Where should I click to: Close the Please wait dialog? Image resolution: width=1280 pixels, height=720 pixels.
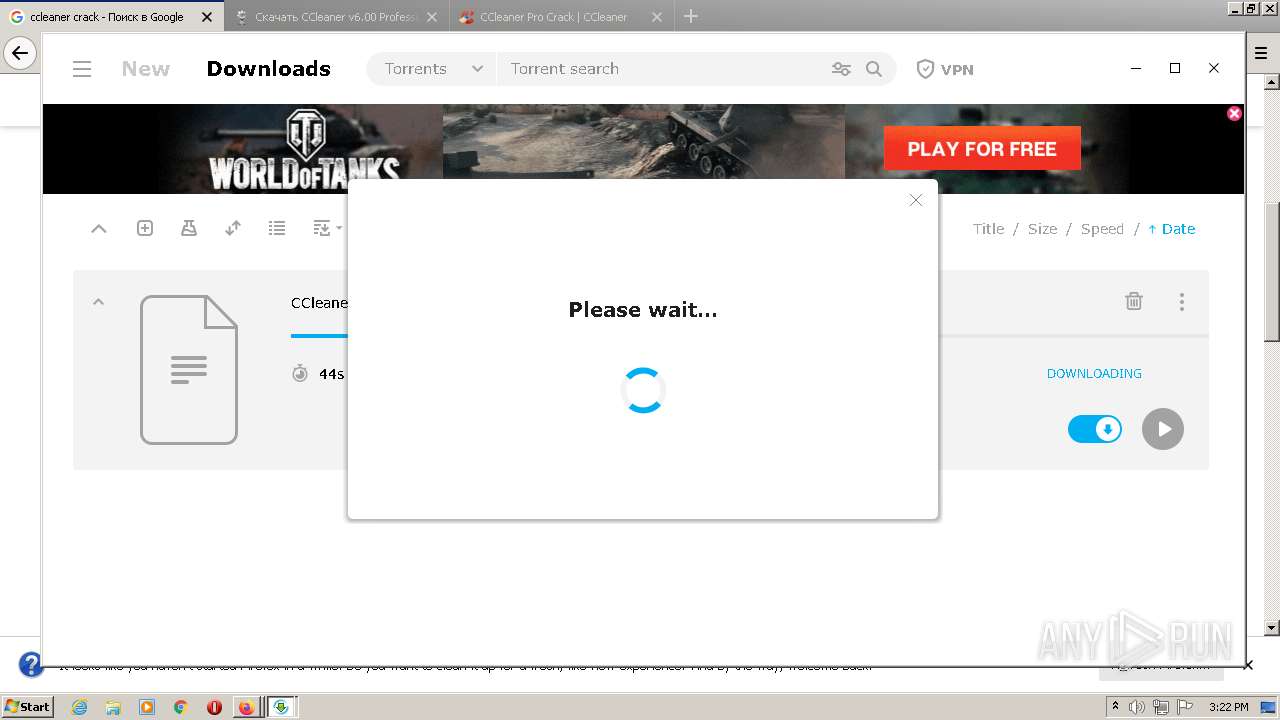pos(915,200)
